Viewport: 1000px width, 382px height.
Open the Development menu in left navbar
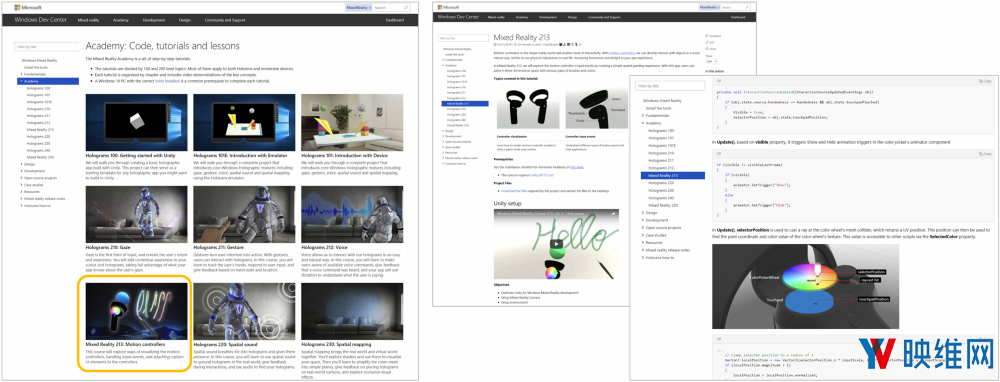pyautogui.click(x=154, y=20)
